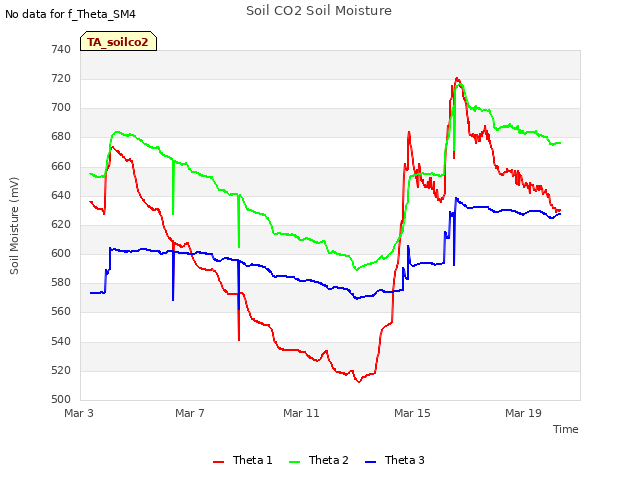Click the Theta 1 minimum near 513 mV
The image size is (640, 480).
coord(359,382)
